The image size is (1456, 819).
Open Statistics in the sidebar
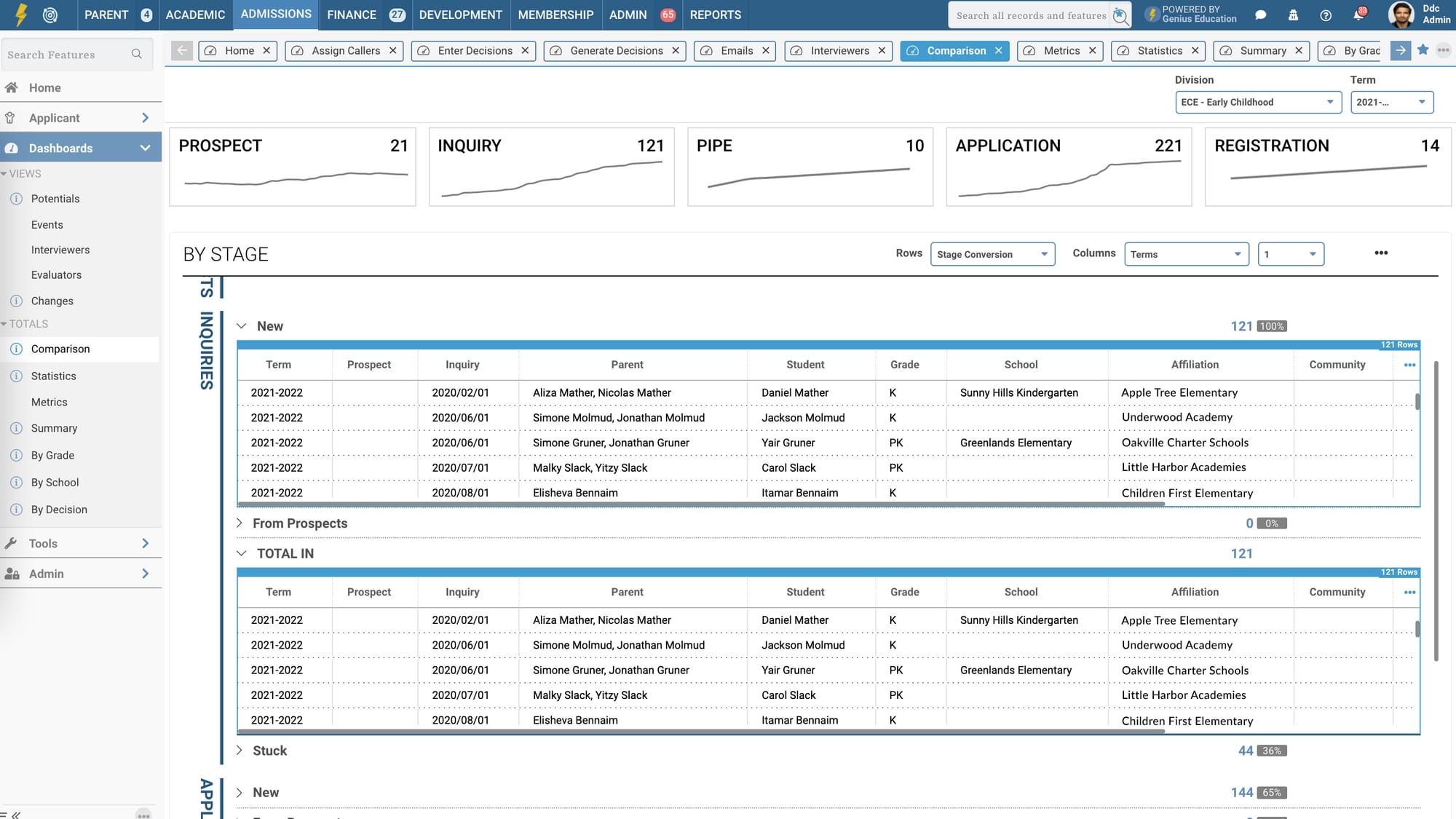(53, 376)
